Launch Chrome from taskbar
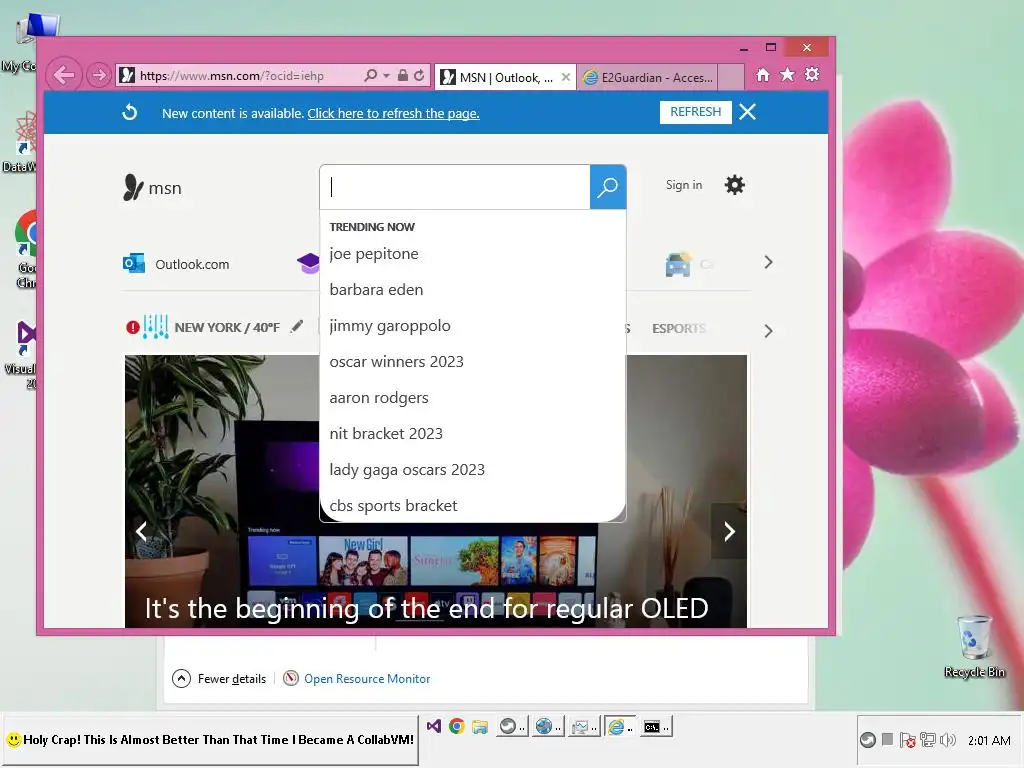 point(456,726)
